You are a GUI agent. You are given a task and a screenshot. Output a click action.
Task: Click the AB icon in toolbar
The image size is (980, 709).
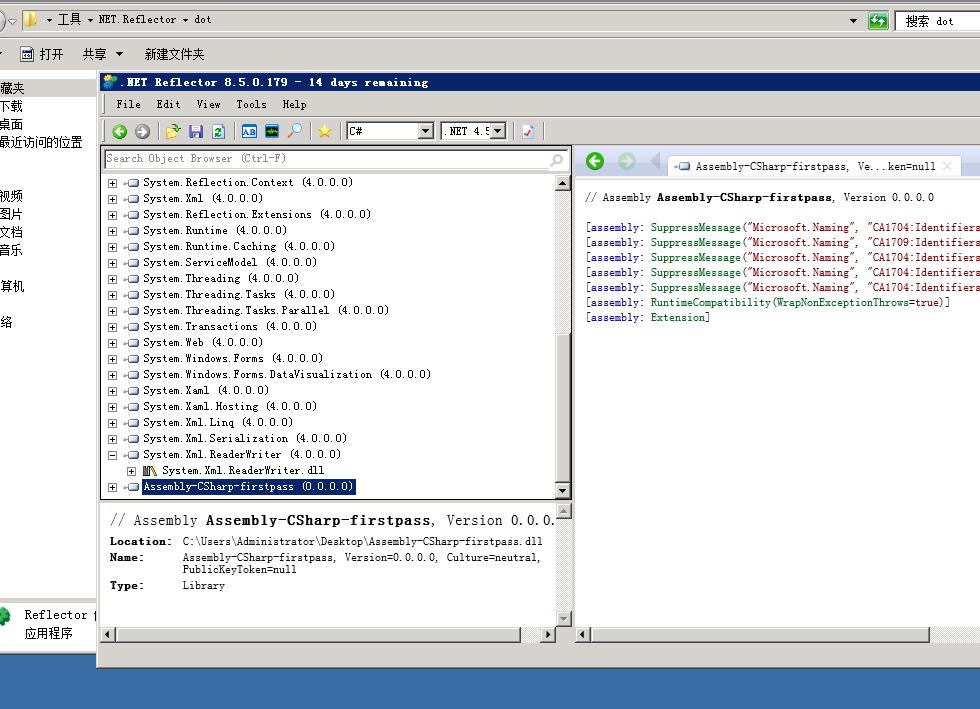click(249, 131)
